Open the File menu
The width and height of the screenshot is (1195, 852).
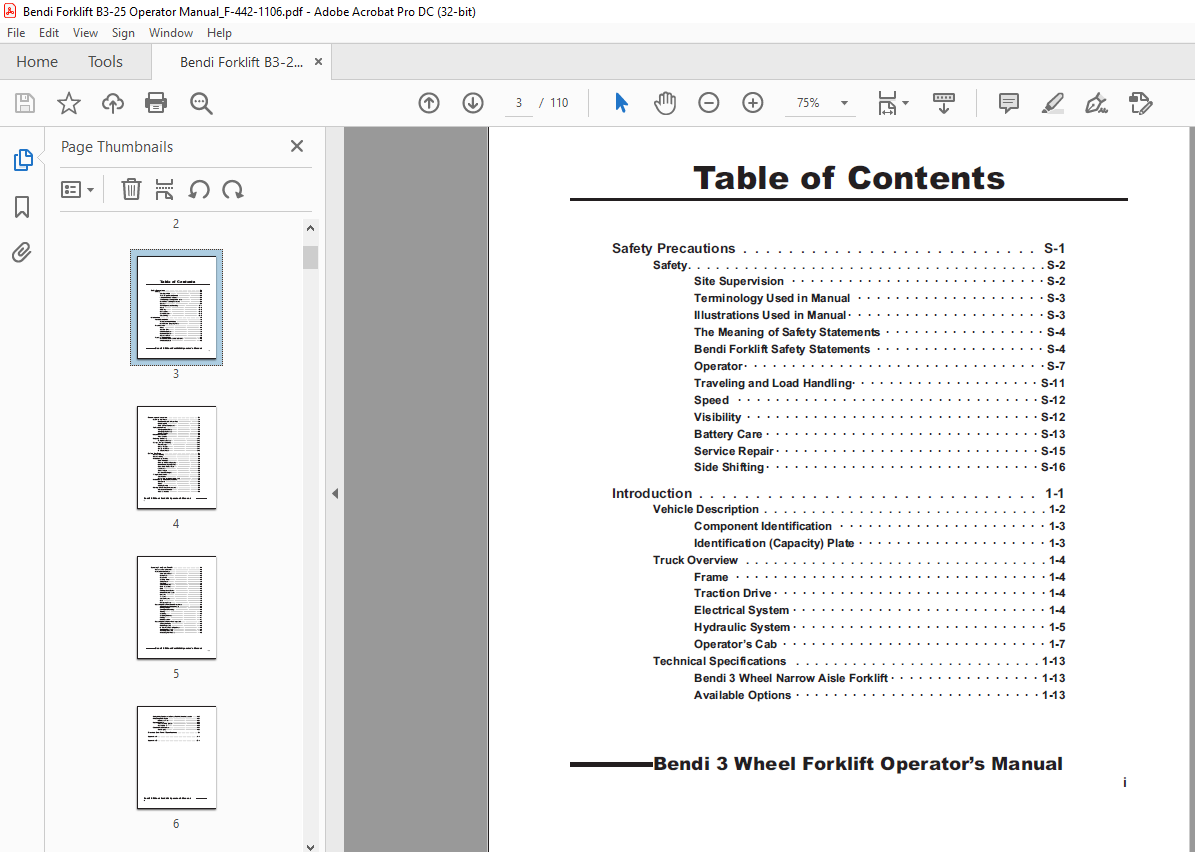pos(16,33)
